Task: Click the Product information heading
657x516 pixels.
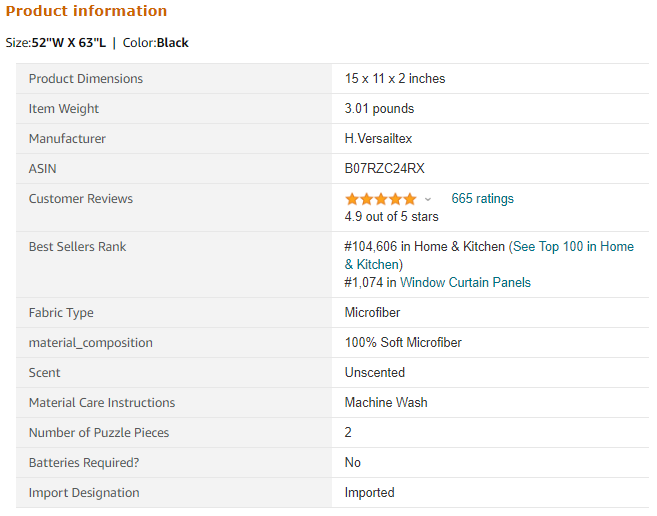Action: coord(86,11)
